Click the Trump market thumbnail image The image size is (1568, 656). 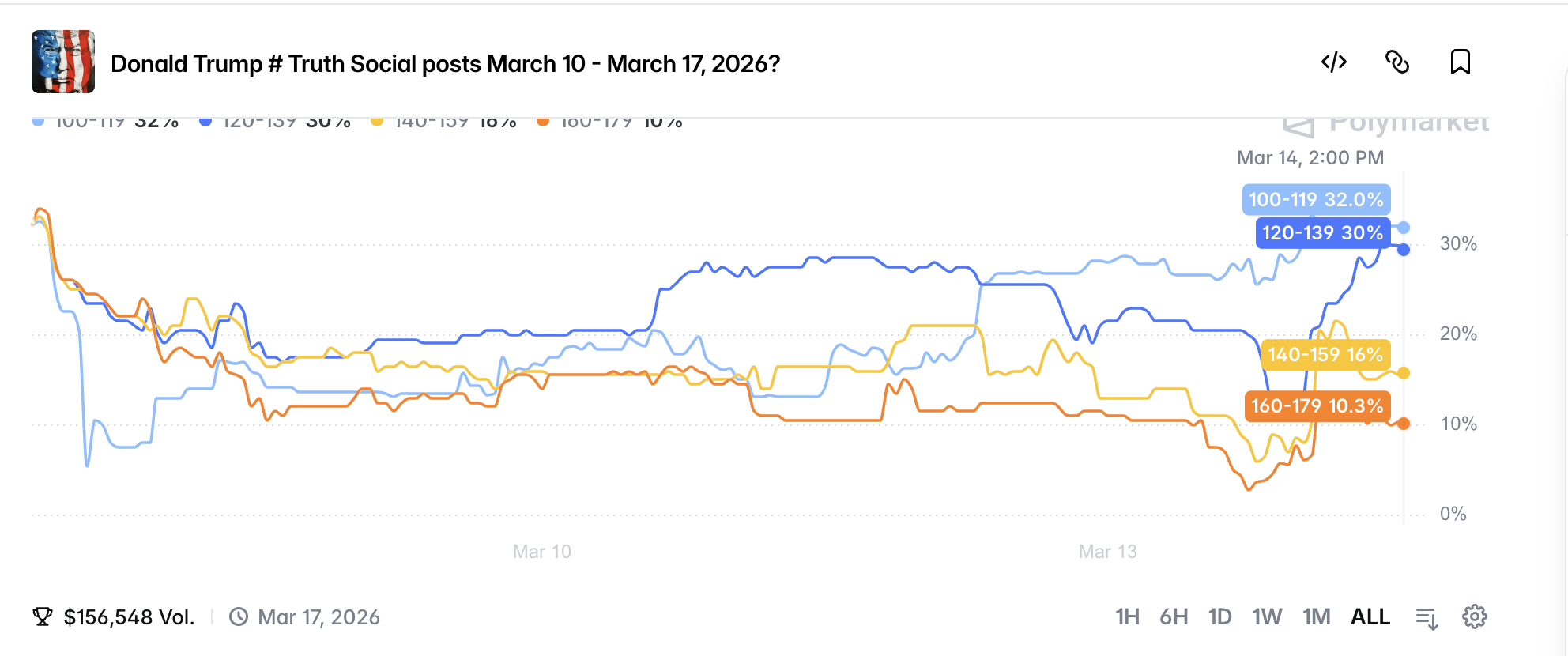(x=63, y=62)
